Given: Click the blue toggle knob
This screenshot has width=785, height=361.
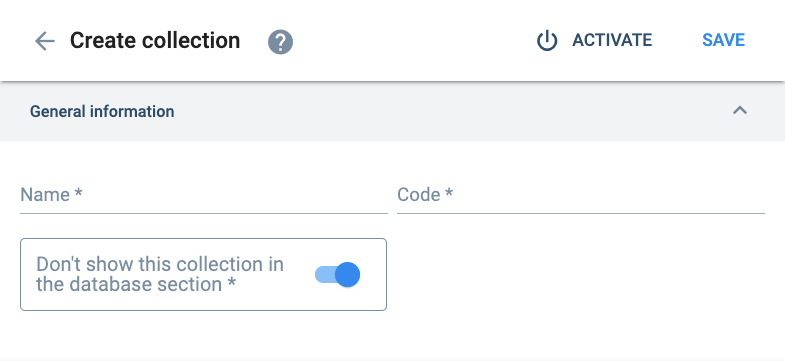Looking at the screenshot, I should [347, 274].
